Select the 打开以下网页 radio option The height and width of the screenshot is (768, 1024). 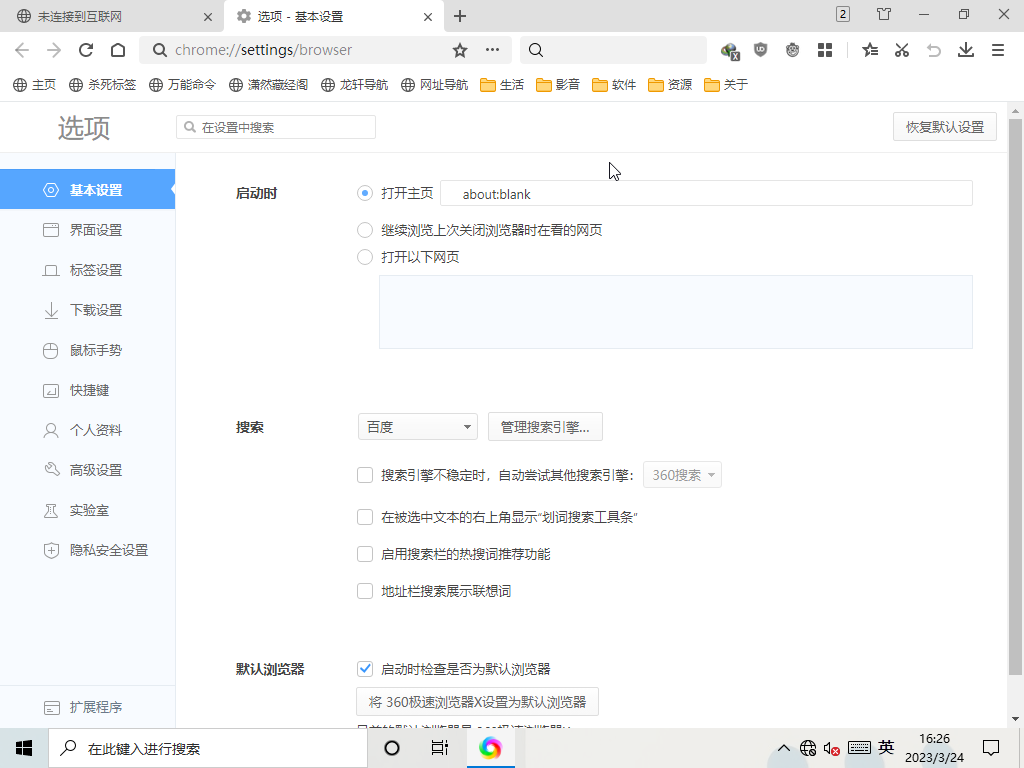click(365, 257)
